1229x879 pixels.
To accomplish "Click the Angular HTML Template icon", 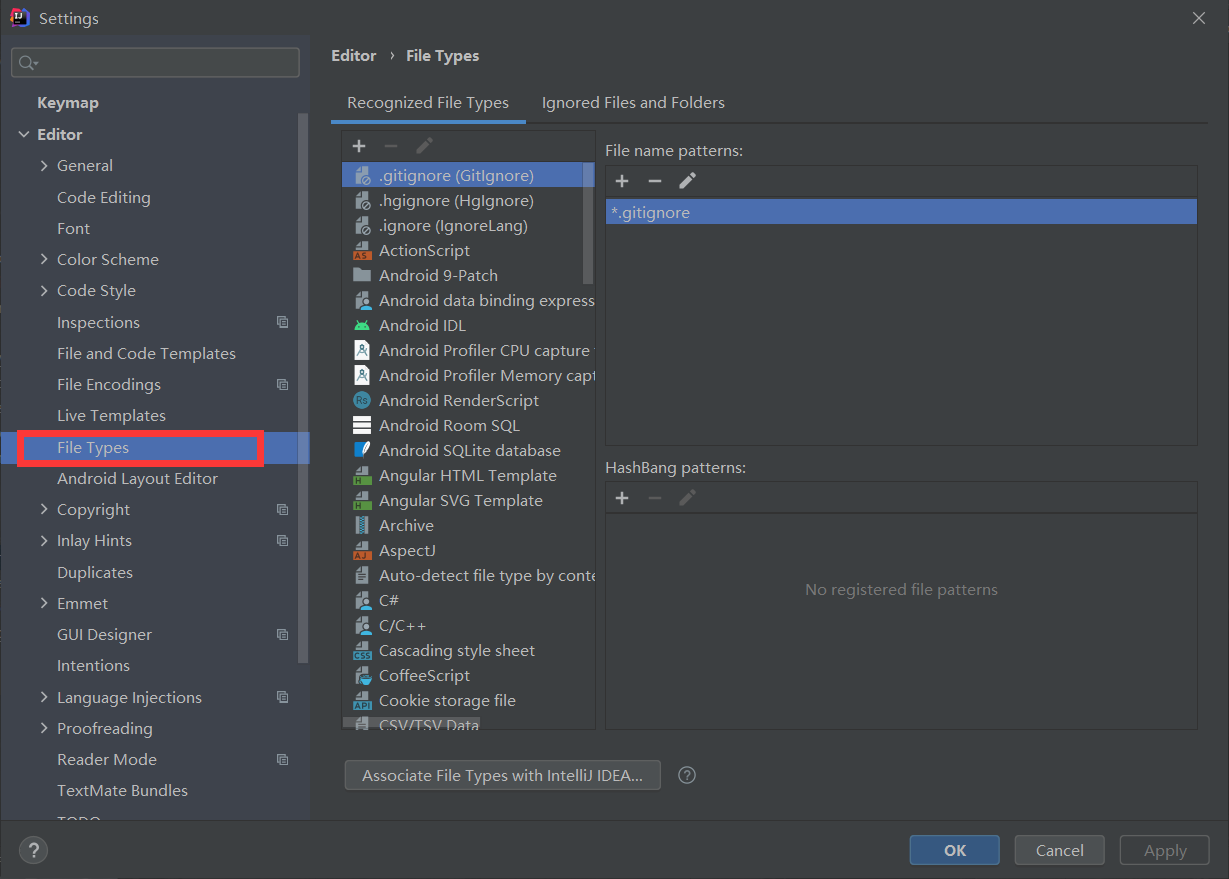I will point(362,476).
